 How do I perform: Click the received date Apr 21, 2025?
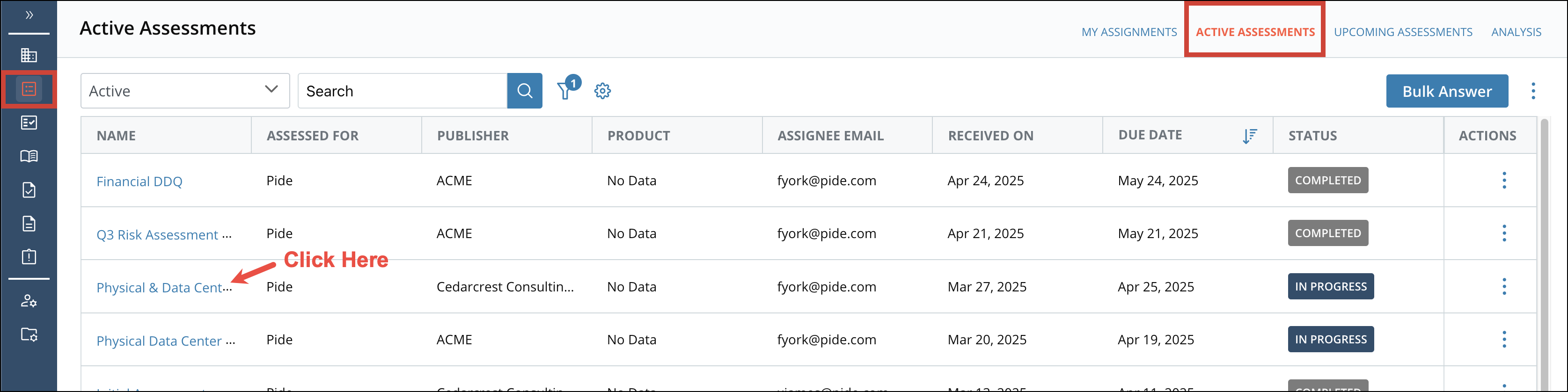[985, 234]
